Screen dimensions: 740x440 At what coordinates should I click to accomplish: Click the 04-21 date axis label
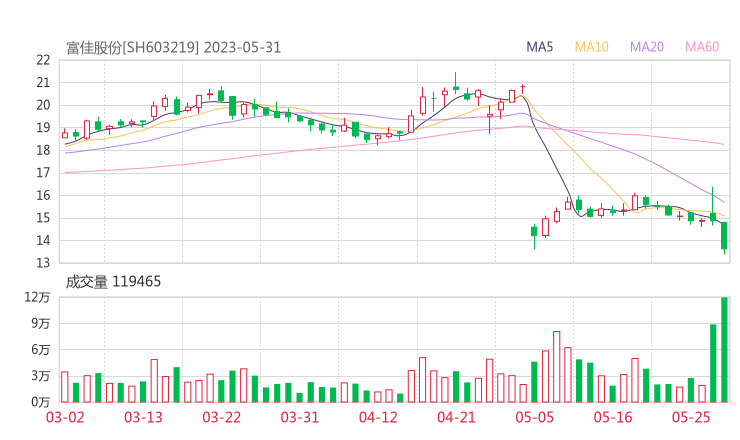456,417
